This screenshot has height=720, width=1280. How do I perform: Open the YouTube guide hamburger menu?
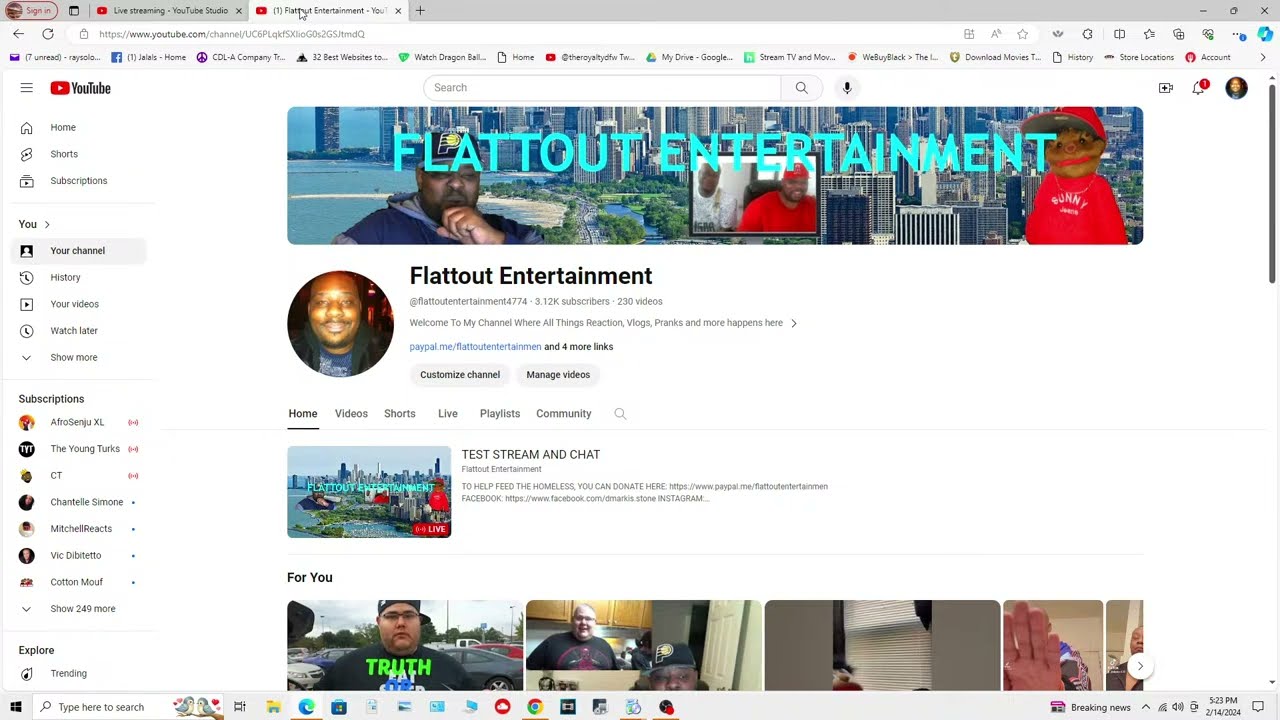point(27,88)
